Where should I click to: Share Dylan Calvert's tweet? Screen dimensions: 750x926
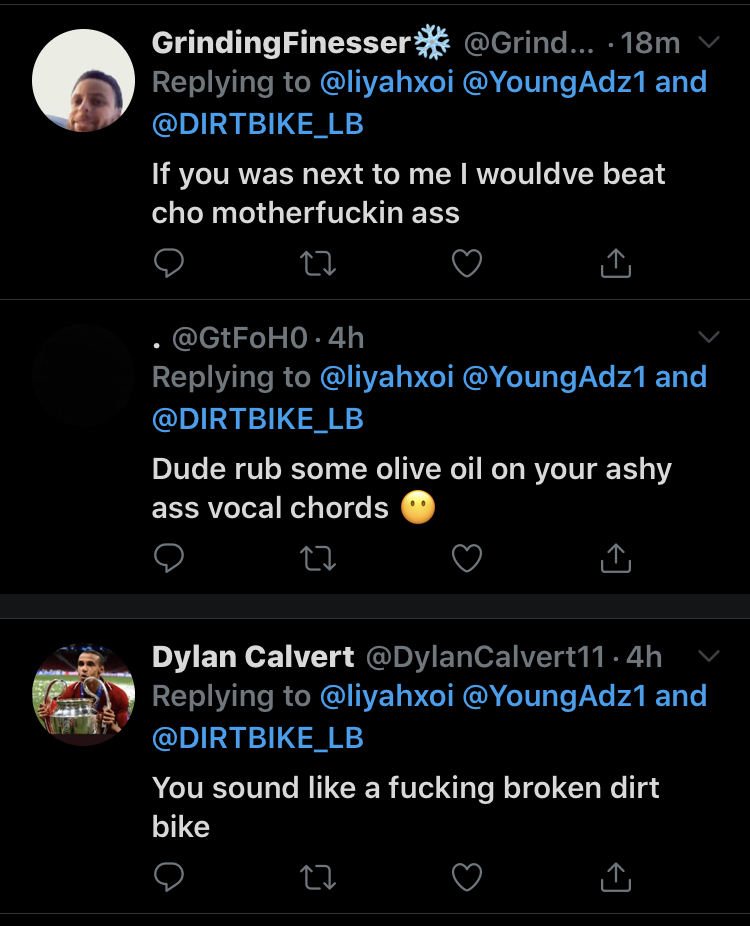pos(615,877)
